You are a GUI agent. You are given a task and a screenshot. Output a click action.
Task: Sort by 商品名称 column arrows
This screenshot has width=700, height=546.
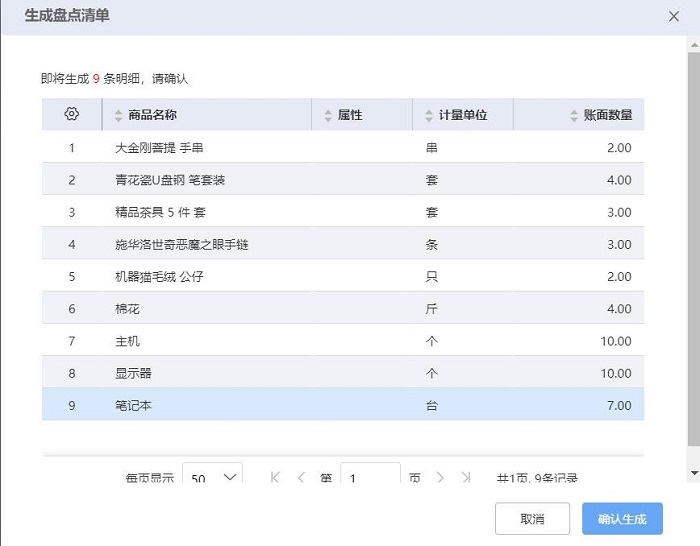click(118, 116)
